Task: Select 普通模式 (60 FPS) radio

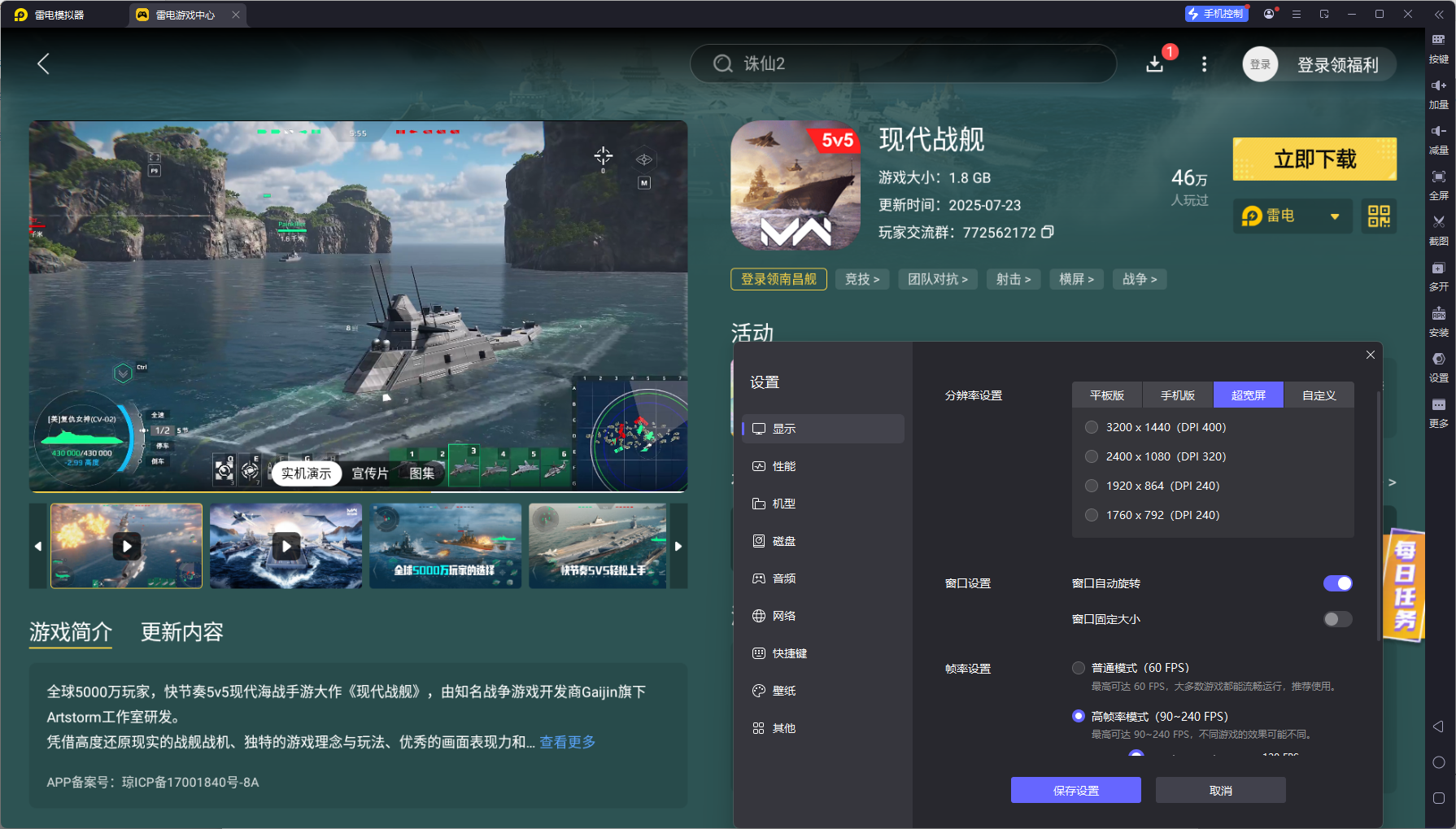Action: tap(1079, 668)
